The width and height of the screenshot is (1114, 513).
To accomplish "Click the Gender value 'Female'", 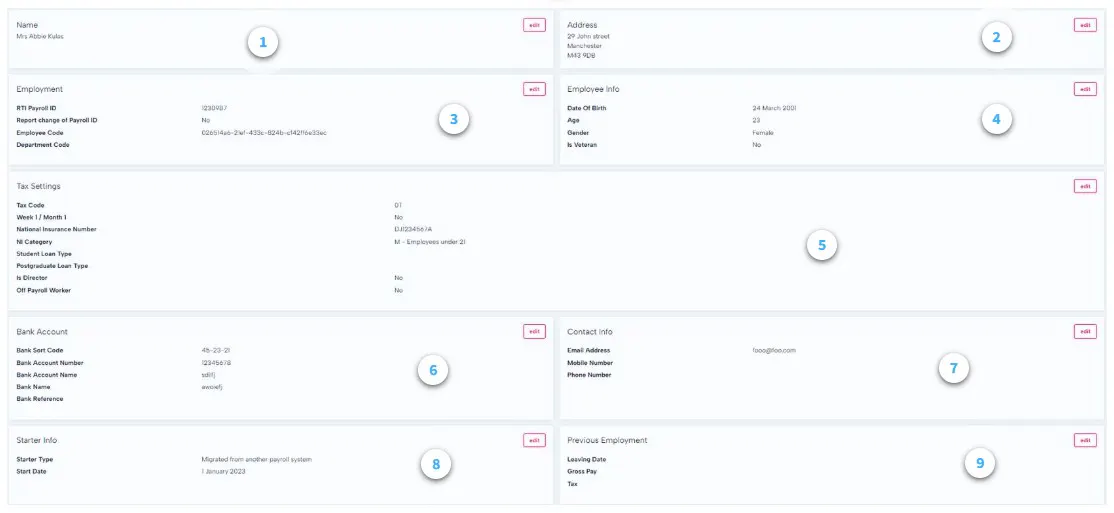I will 763,132.
